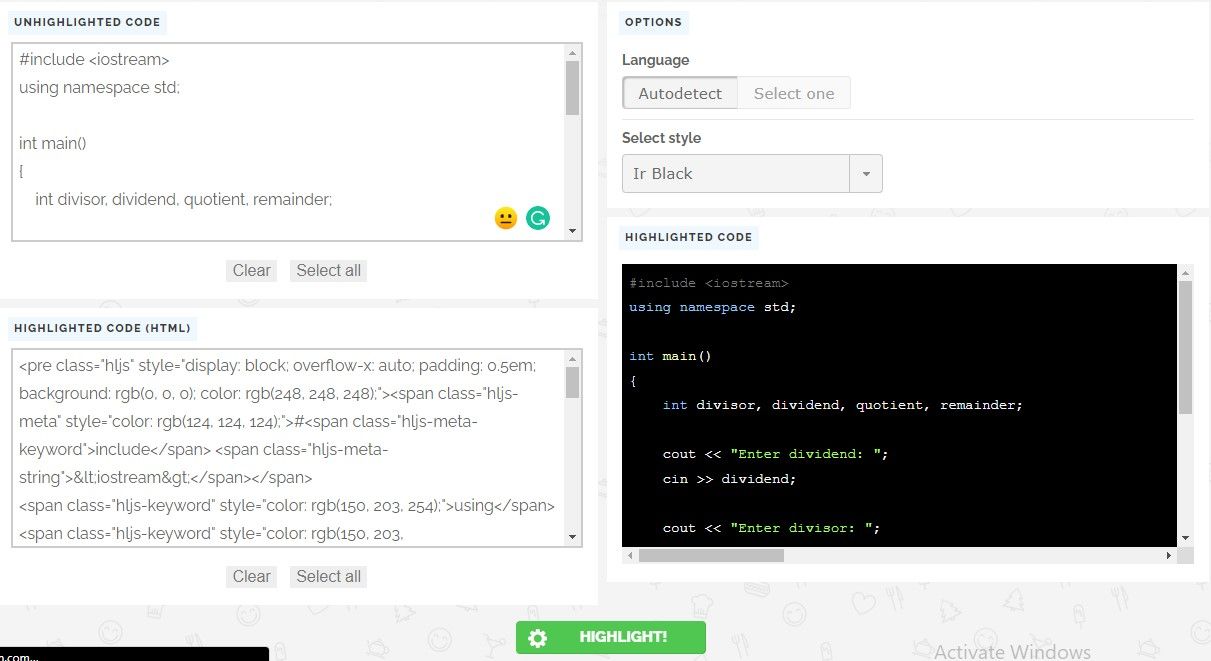Clear the unhighlighted code box
This screenshot has height=661, width=1211.
click(x=251, y=270)
